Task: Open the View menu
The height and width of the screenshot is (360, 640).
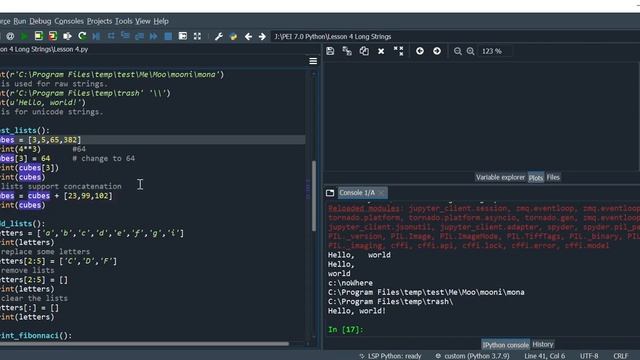Action: tap(143, 21)
